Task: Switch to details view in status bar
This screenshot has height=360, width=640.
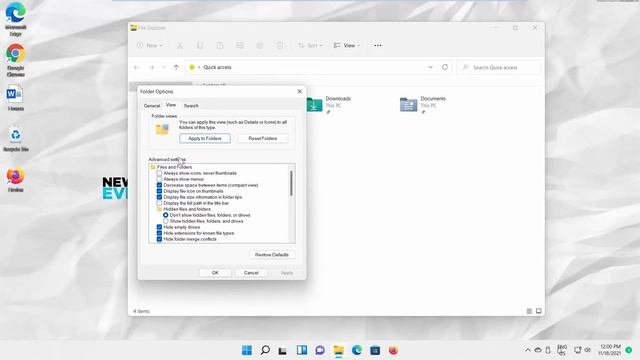Action: tap(529, 311)
